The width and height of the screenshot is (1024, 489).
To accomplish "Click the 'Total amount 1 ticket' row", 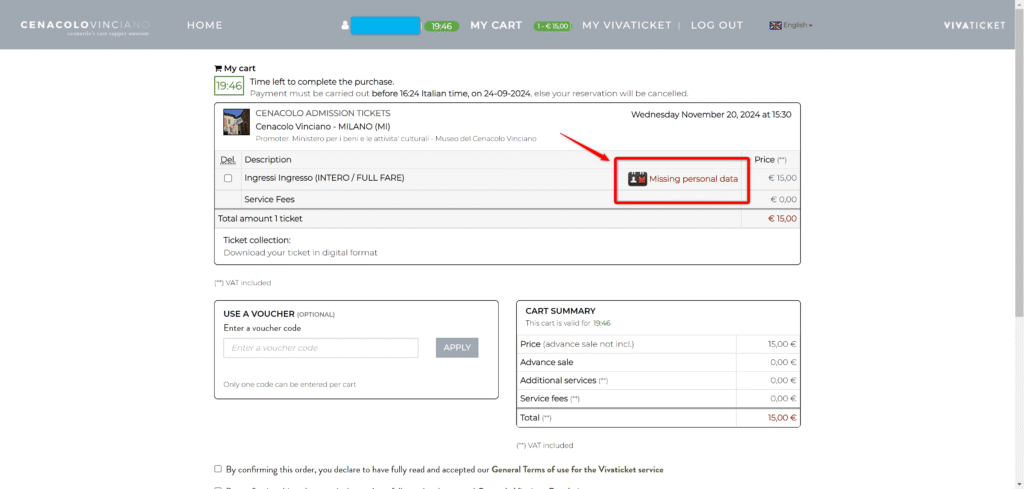I will (x=507, y=219).
